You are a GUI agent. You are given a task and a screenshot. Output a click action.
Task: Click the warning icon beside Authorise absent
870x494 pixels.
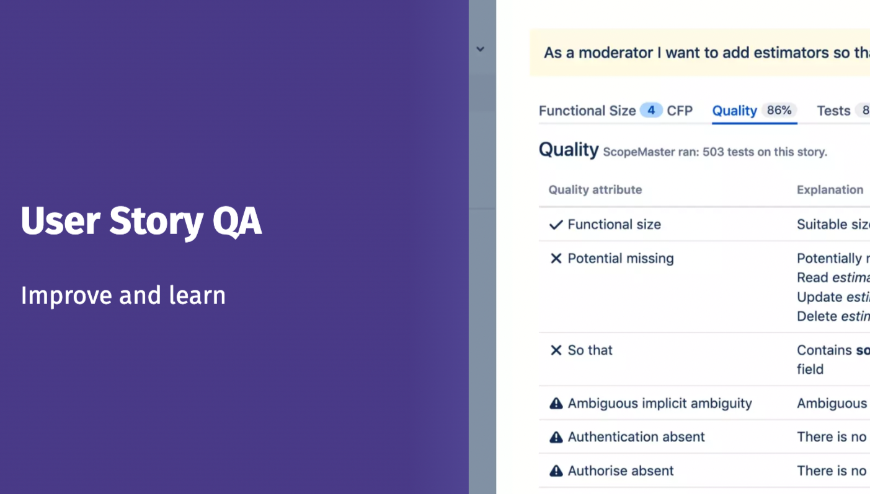556,471
